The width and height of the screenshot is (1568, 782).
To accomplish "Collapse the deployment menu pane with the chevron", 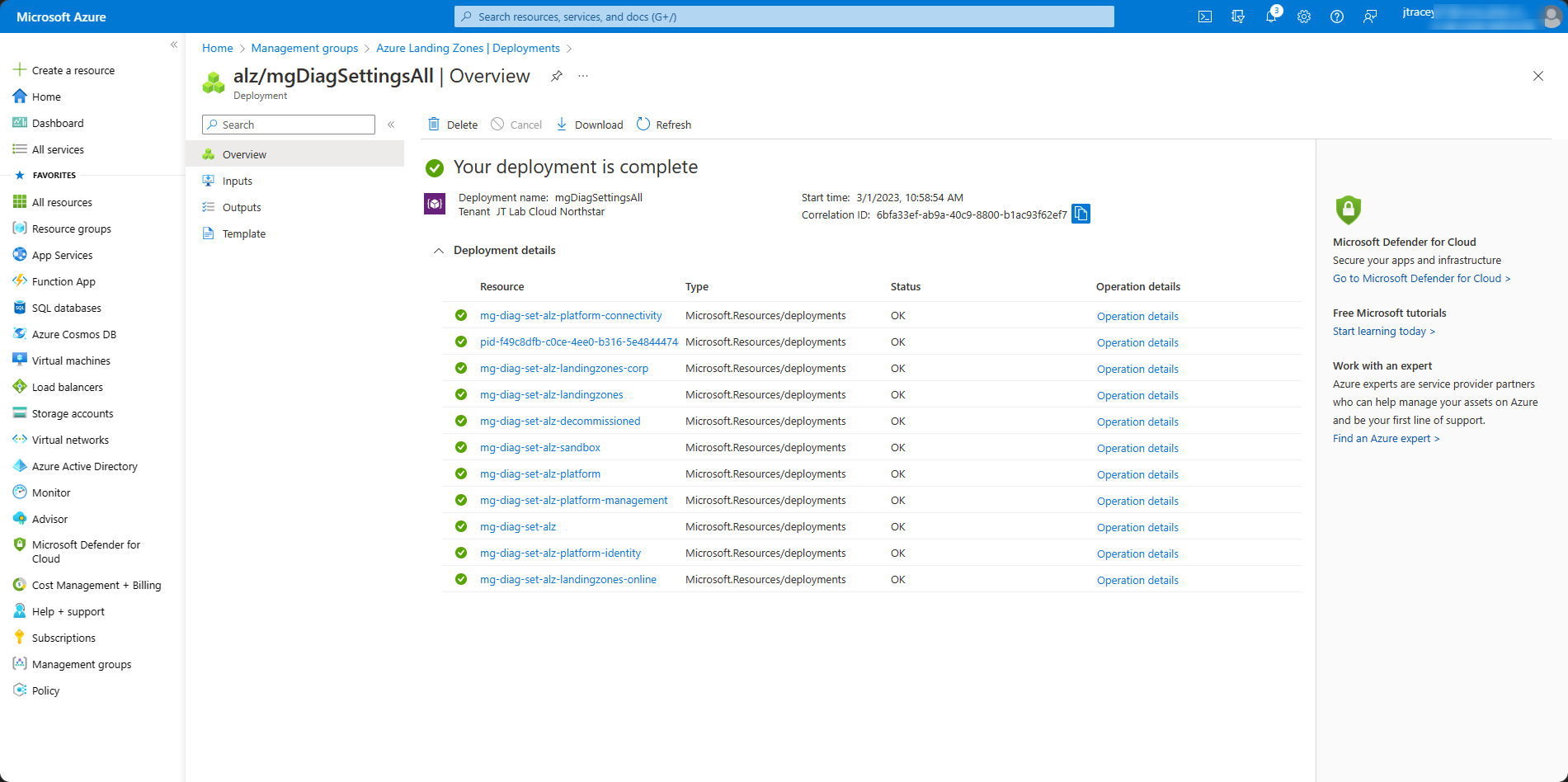I will coord(391,125).
